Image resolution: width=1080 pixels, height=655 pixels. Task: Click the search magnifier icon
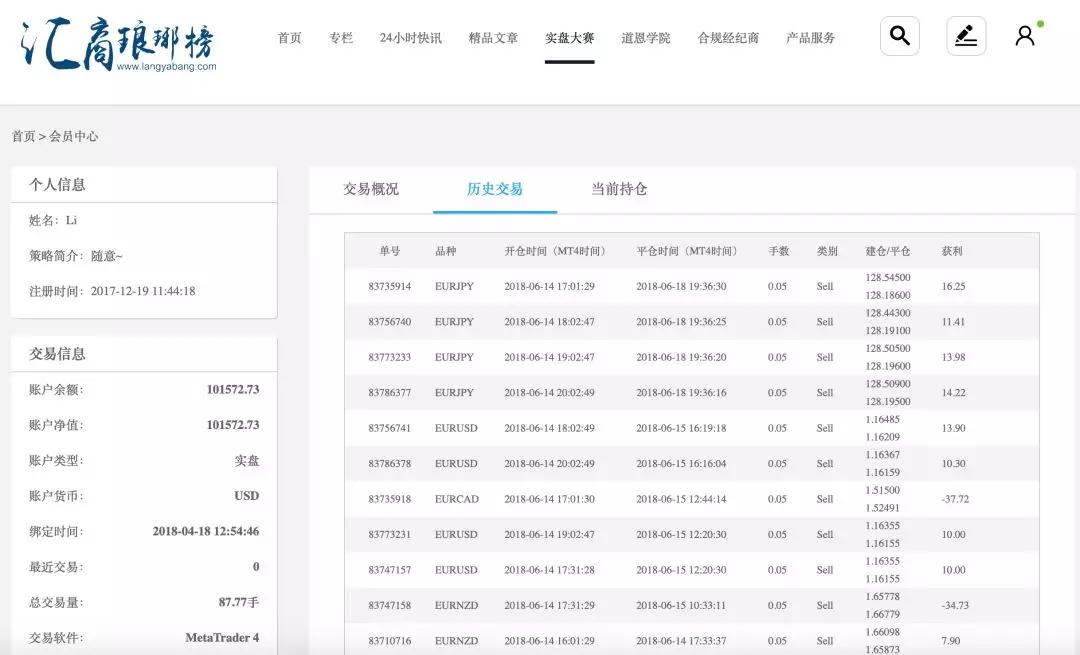tap(899, 37)
